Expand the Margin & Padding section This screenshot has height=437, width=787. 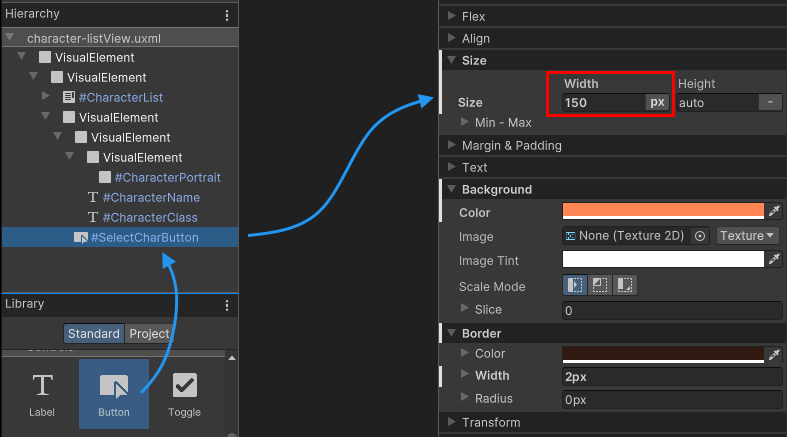click(x=452, y=145)
